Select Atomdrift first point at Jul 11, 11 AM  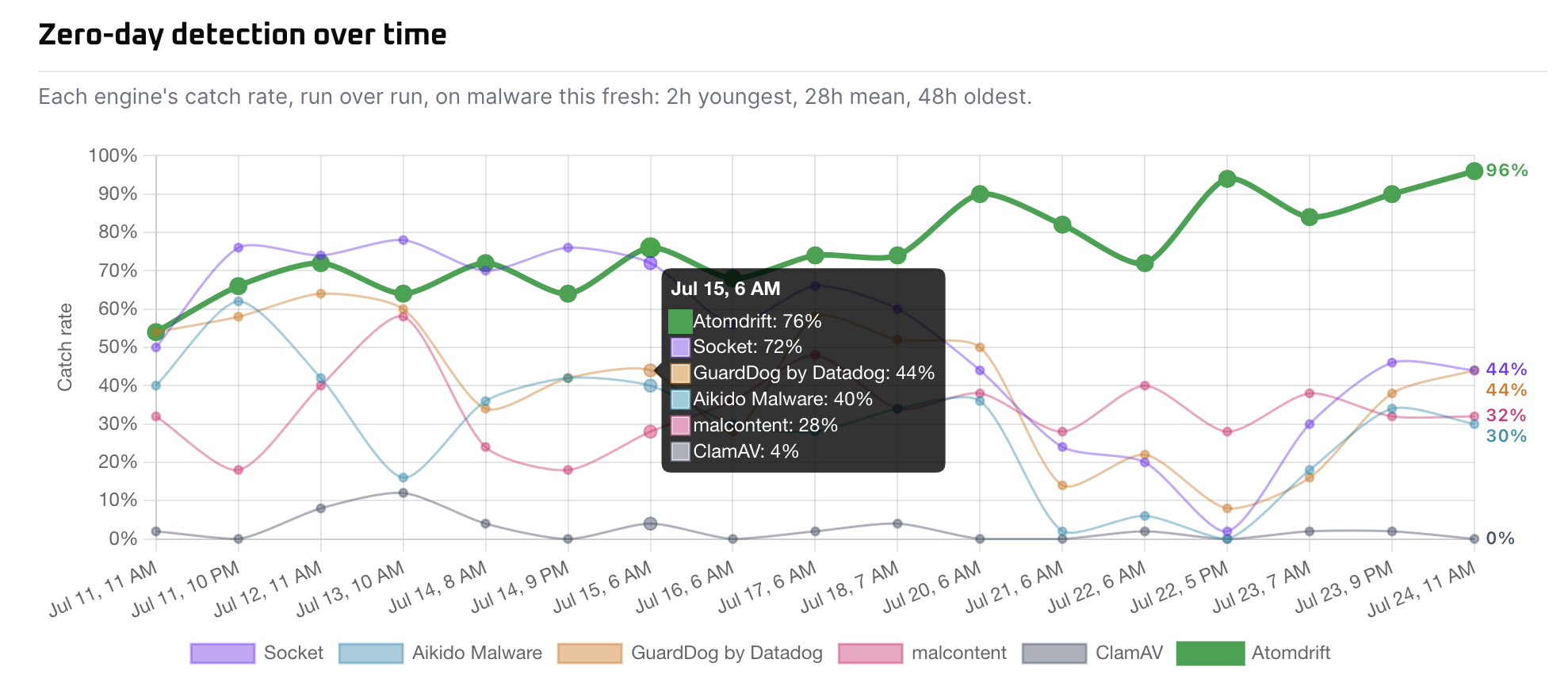click(x=156, y=332)
